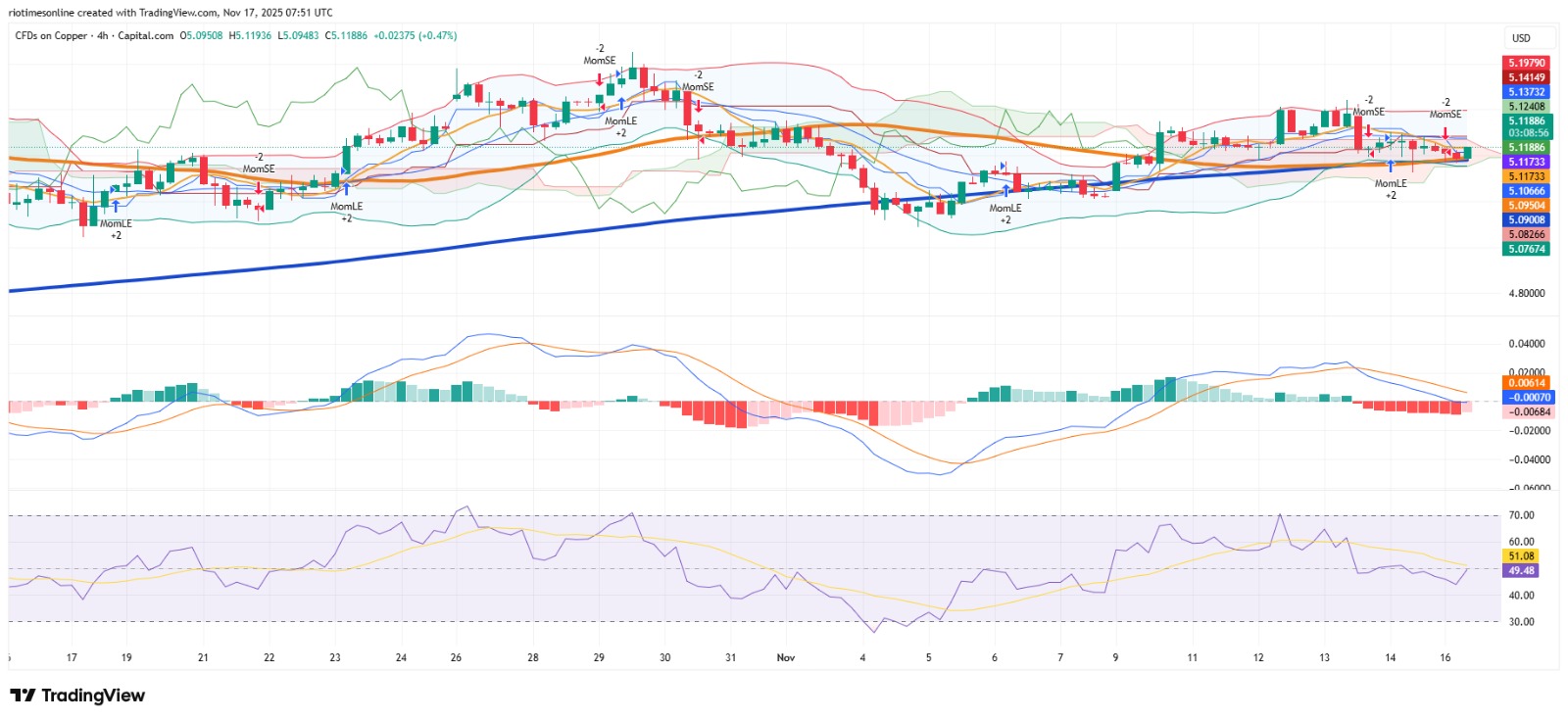Viewport: 1568px width, 721px height.
Task: Click the 0.04000 MACD axis value
Action: coord(1528,344)
